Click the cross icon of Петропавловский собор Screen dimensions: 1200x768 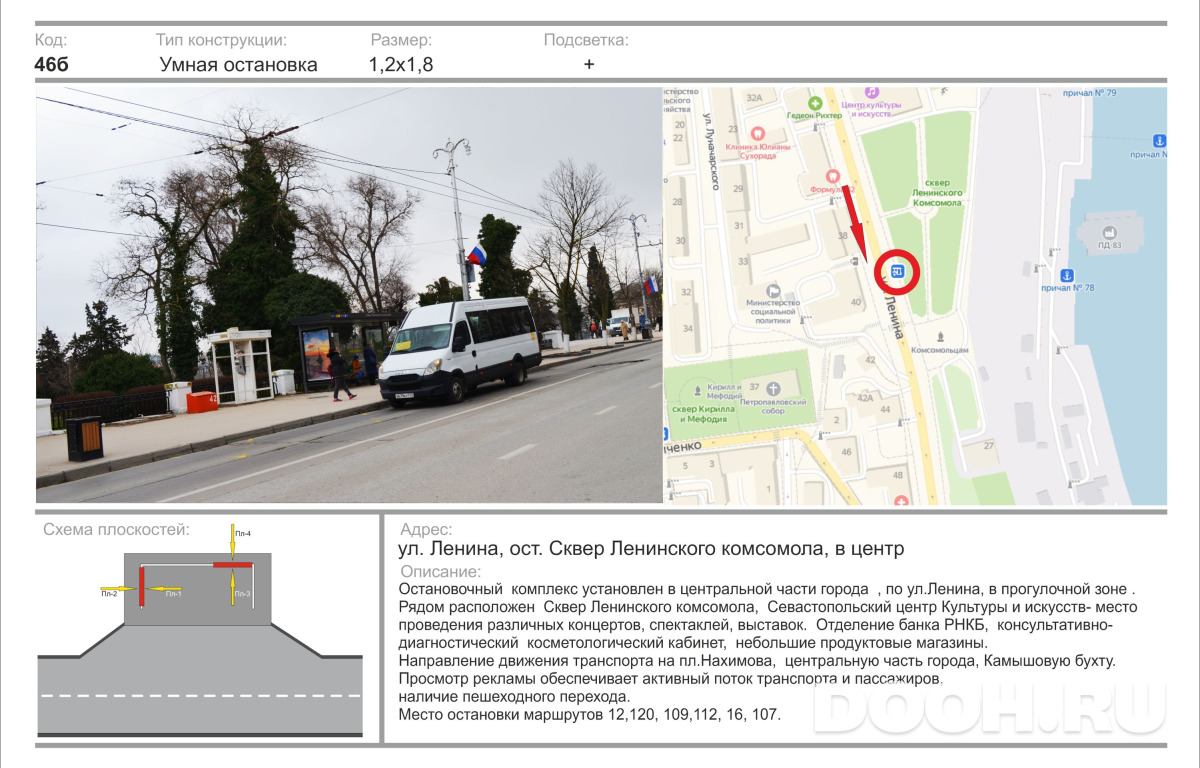[772, 387]
